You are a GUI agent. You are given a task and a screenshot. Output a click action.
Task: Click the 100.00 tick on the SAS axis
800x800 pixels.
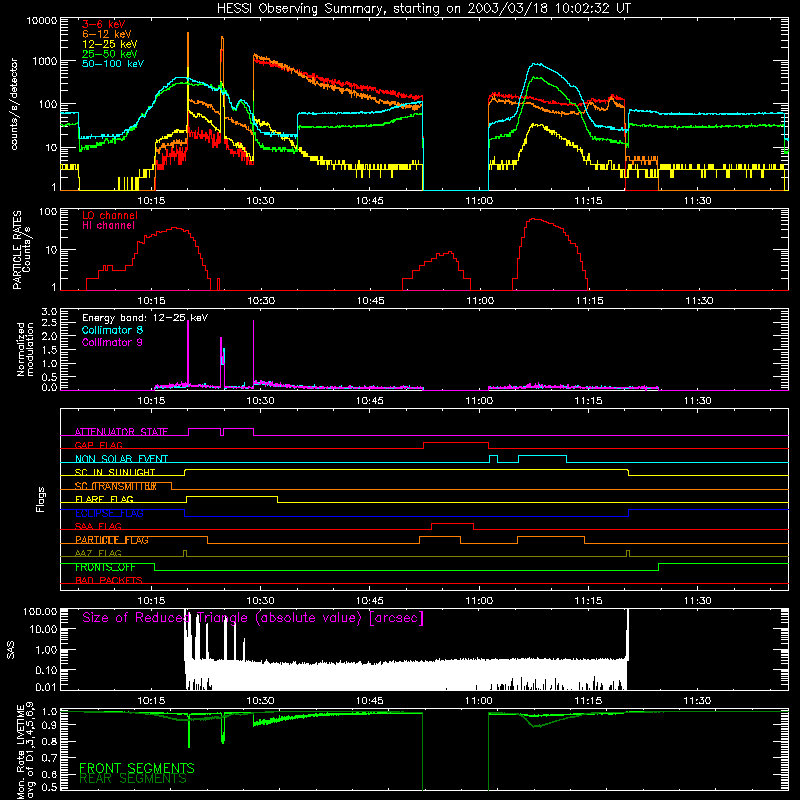pos(40,611)
